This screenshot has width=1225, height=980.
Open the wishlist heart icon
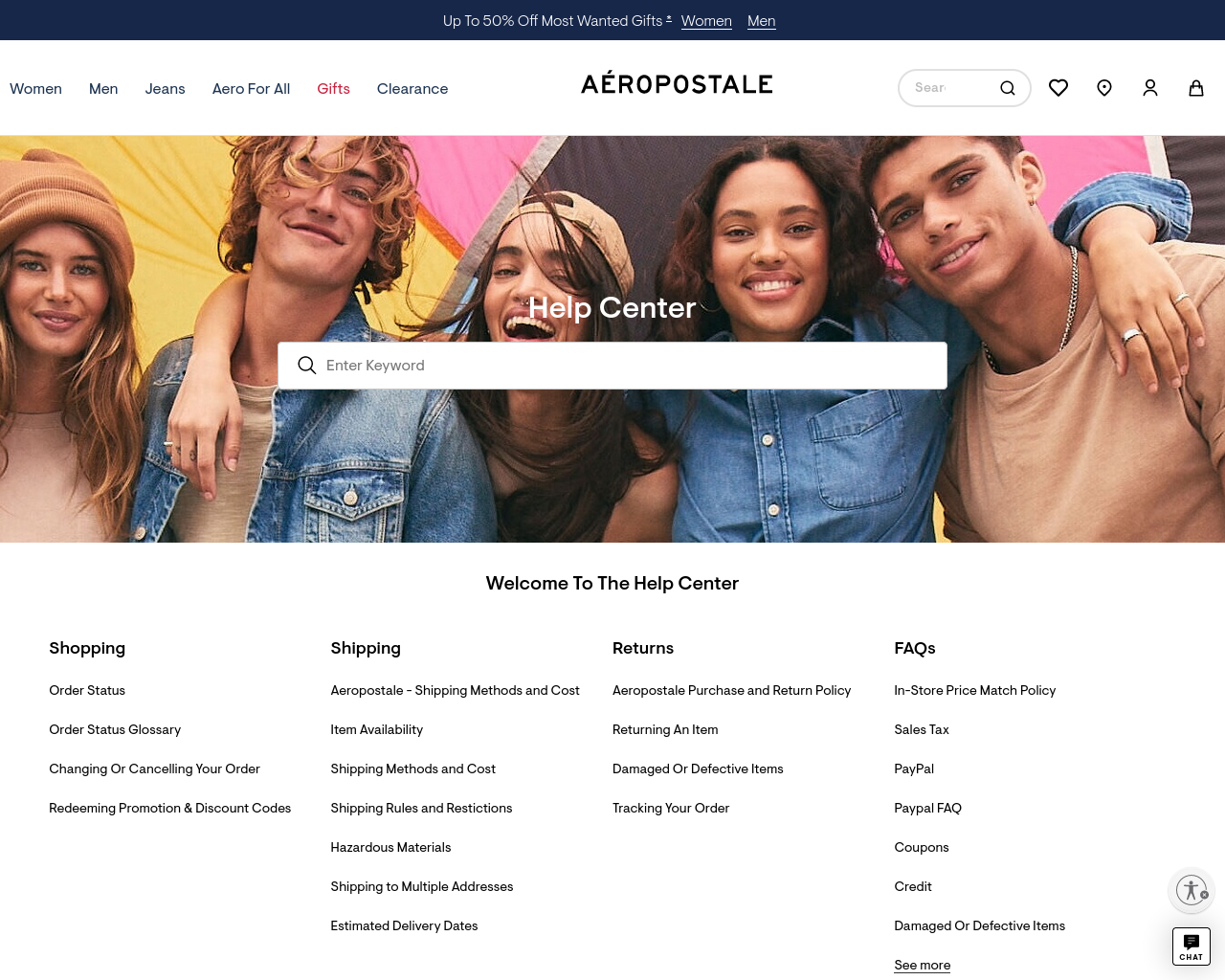(x=1058, y=88)
